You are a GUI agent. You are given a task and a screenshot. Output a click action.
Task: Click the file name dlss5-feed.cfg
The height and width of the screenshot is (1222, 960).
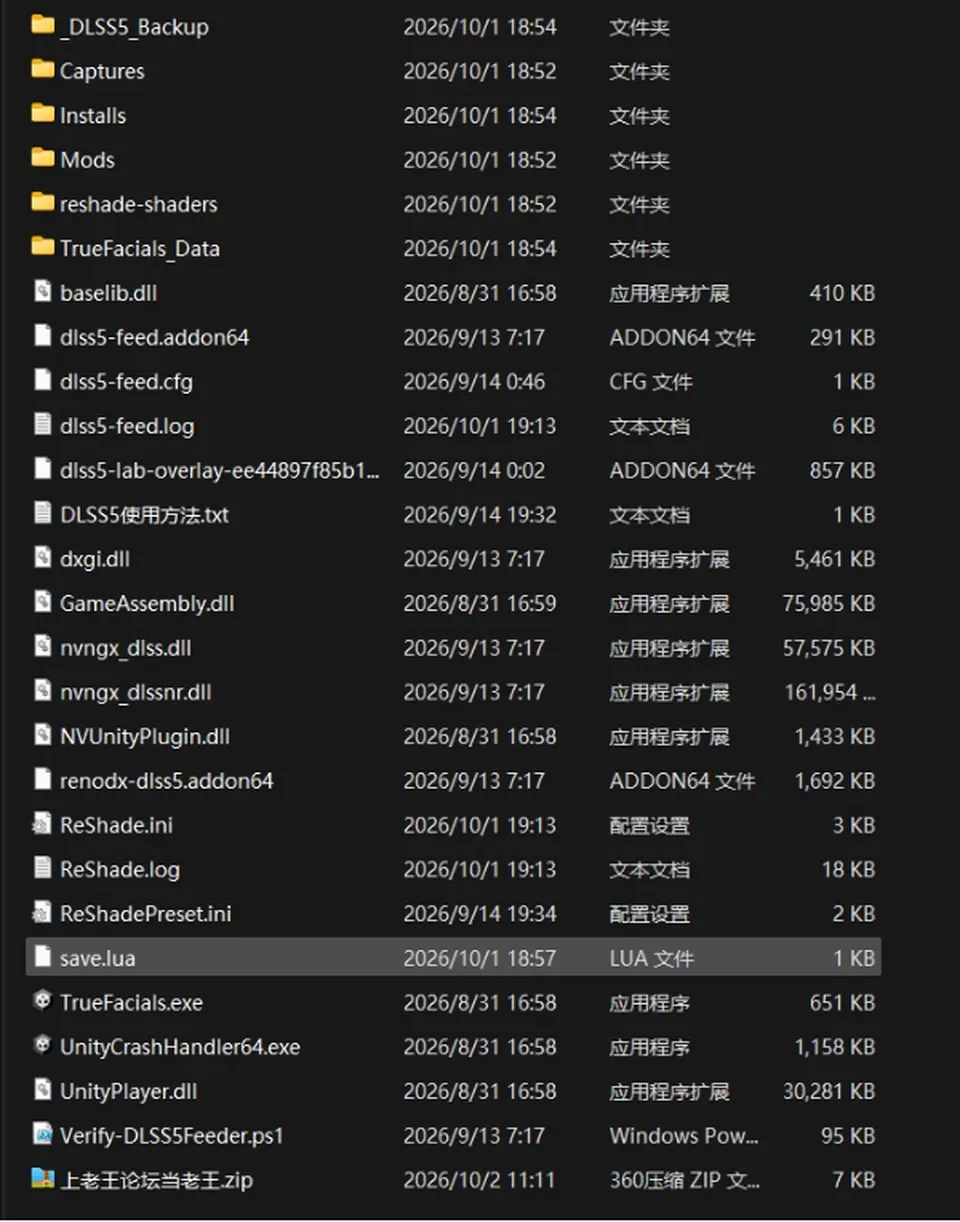click(126, 381)
